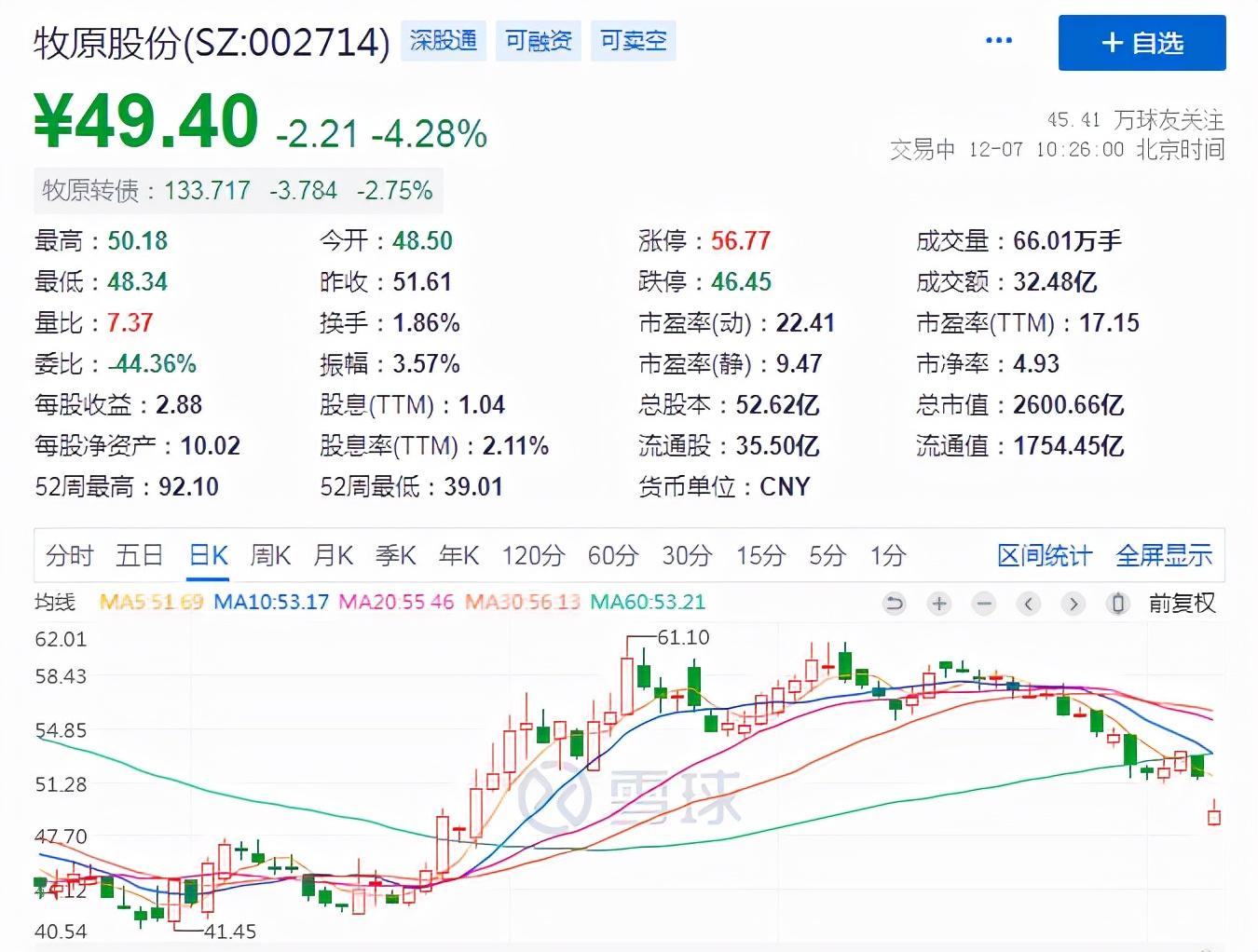Toggle the MA60 moving average legend
Screen dimensions: 1258x952
click(x=648, y=603)
